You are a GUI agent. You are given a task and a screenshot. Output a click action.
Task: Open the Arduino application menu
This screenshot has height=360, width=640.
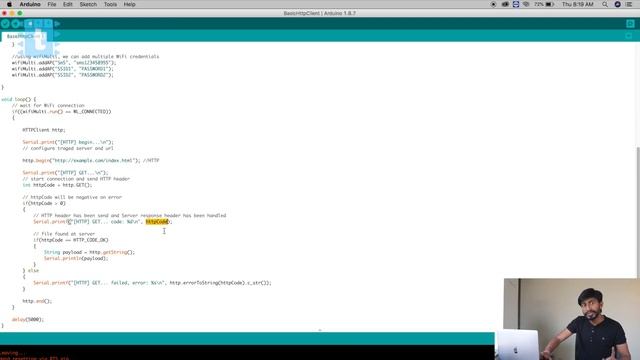click(x=30, y=4)
